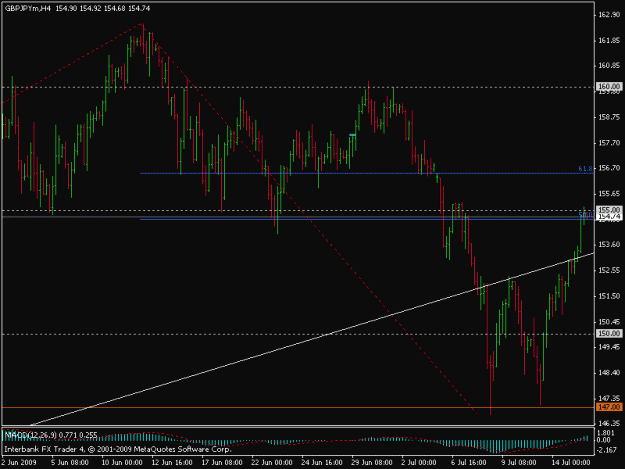Click the 160.85 price scale value
This screenshot has height=469, width=625.
(x=609, y=66)
